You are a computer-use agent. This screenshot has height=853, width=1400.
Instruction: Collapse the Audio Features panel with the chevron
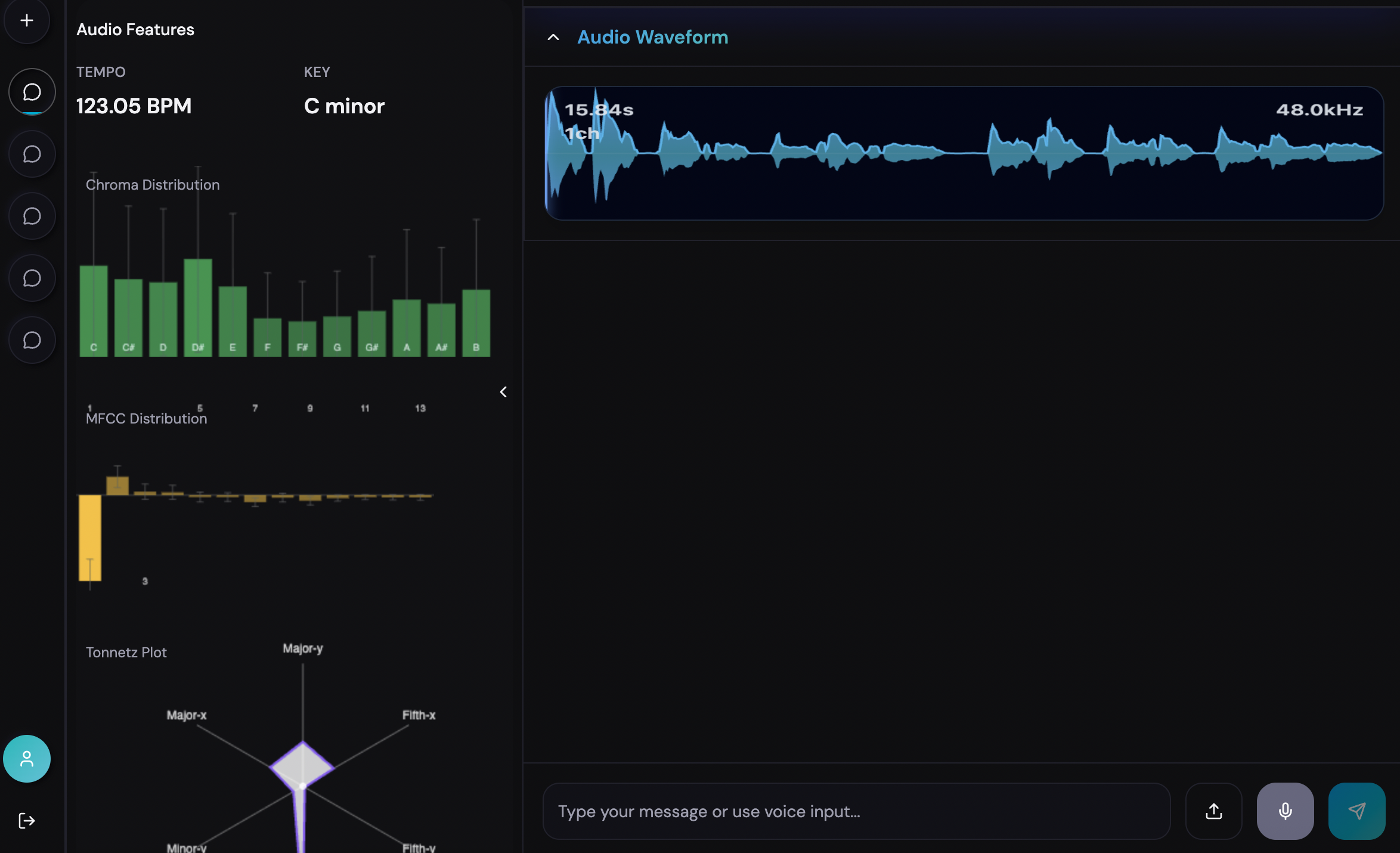[x=503, y=392]
